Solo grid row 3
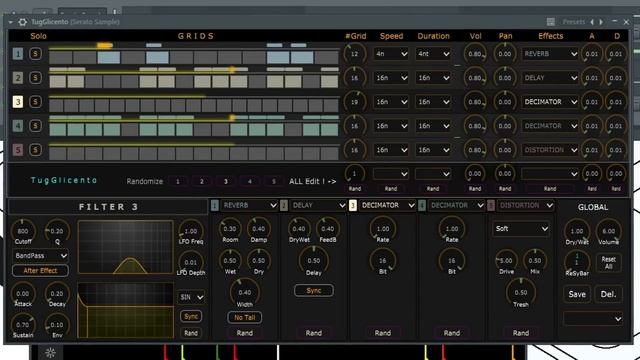The height and width of the screenshot is (360, 640). [36, 102]
